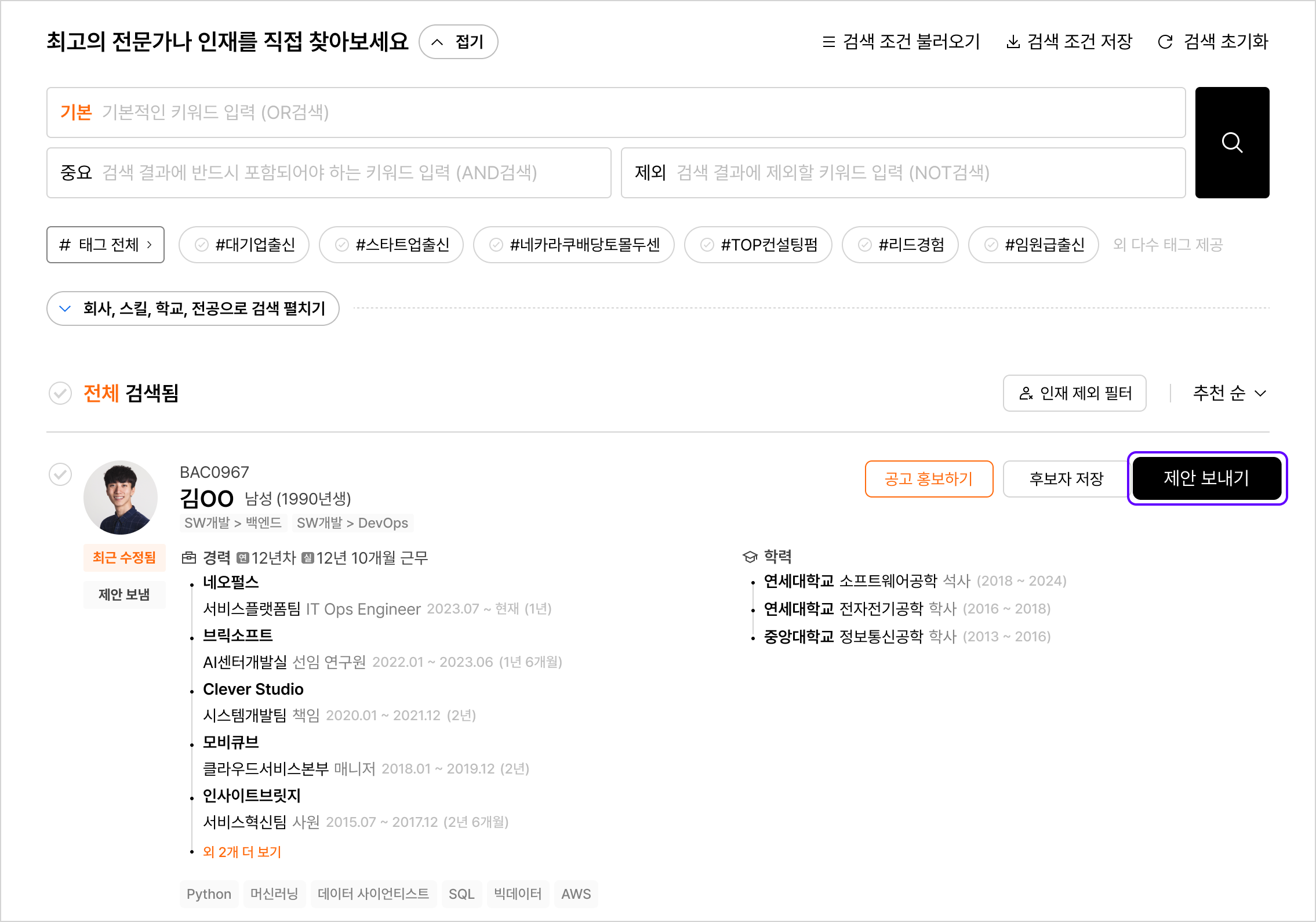The height and width of the screenshot is (922, 1316).
Task: Check the 전체 select-all circle checkbox
Action: [60, 393]
